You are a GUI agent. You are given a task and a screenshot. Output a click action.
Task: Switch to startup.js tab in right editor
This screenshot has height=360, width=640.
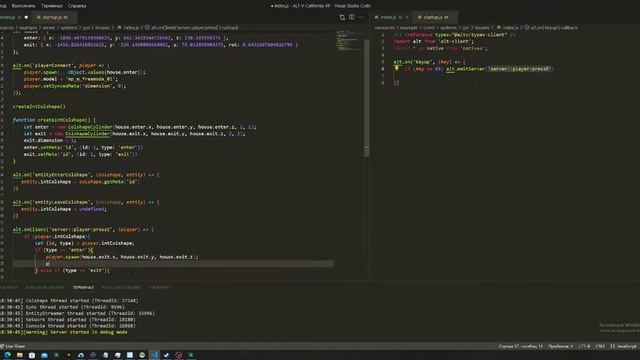click(x=435, y=17)
